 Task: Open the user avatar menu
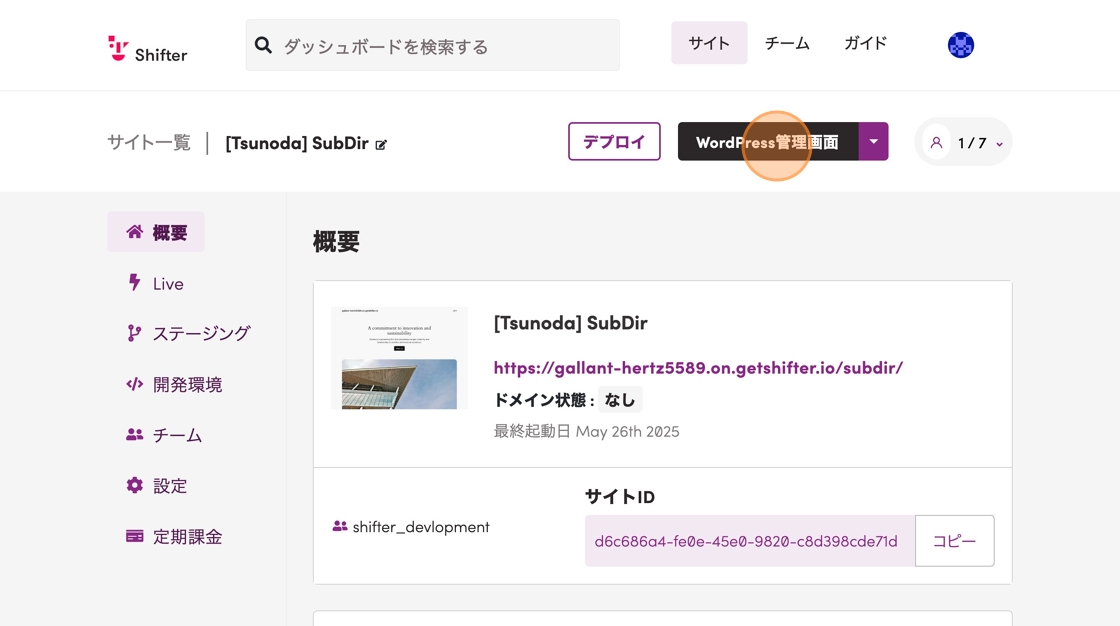[x=961, y=45]
